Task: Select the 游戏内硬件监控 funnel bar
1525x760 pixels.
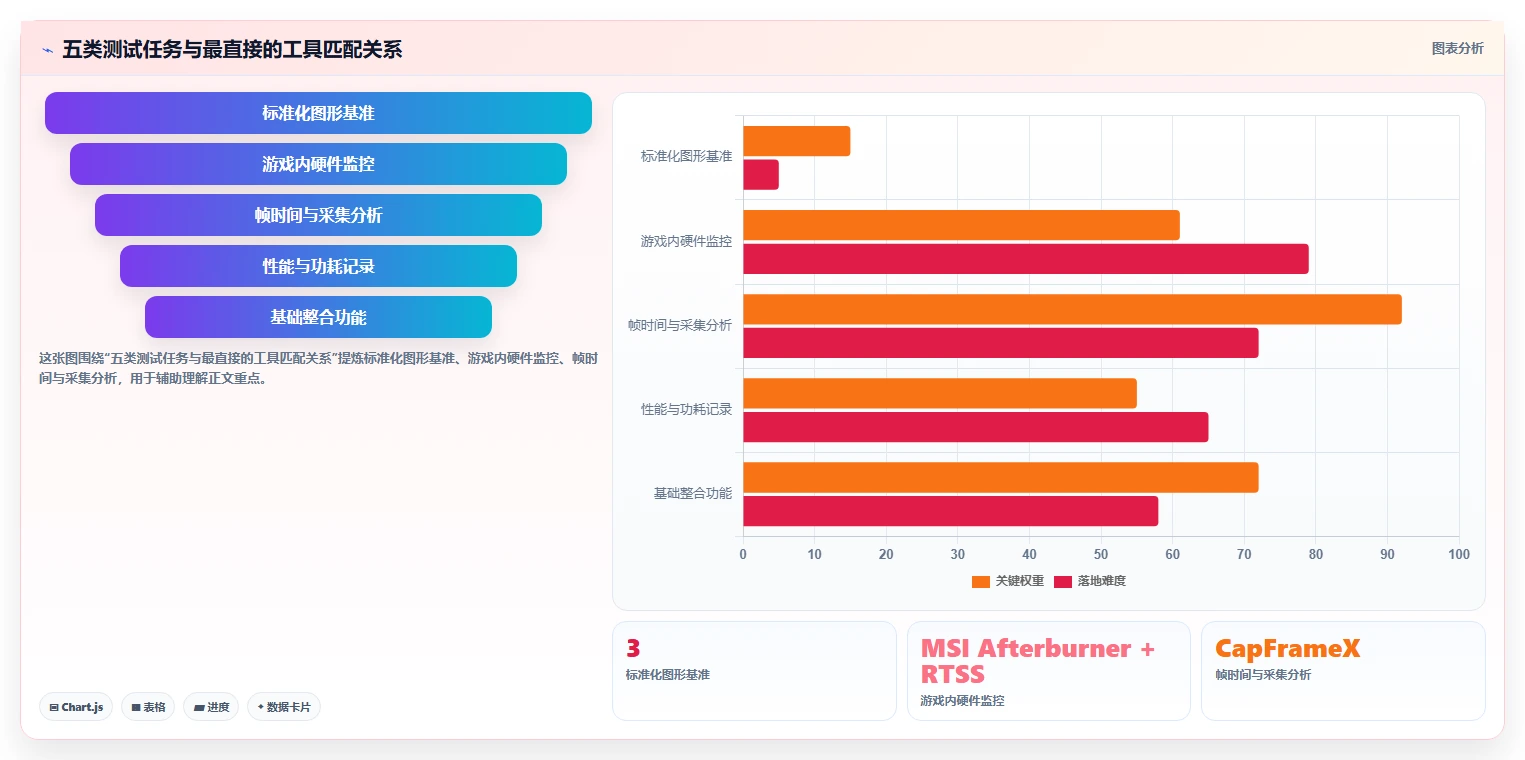Action: tap(318, 164)
